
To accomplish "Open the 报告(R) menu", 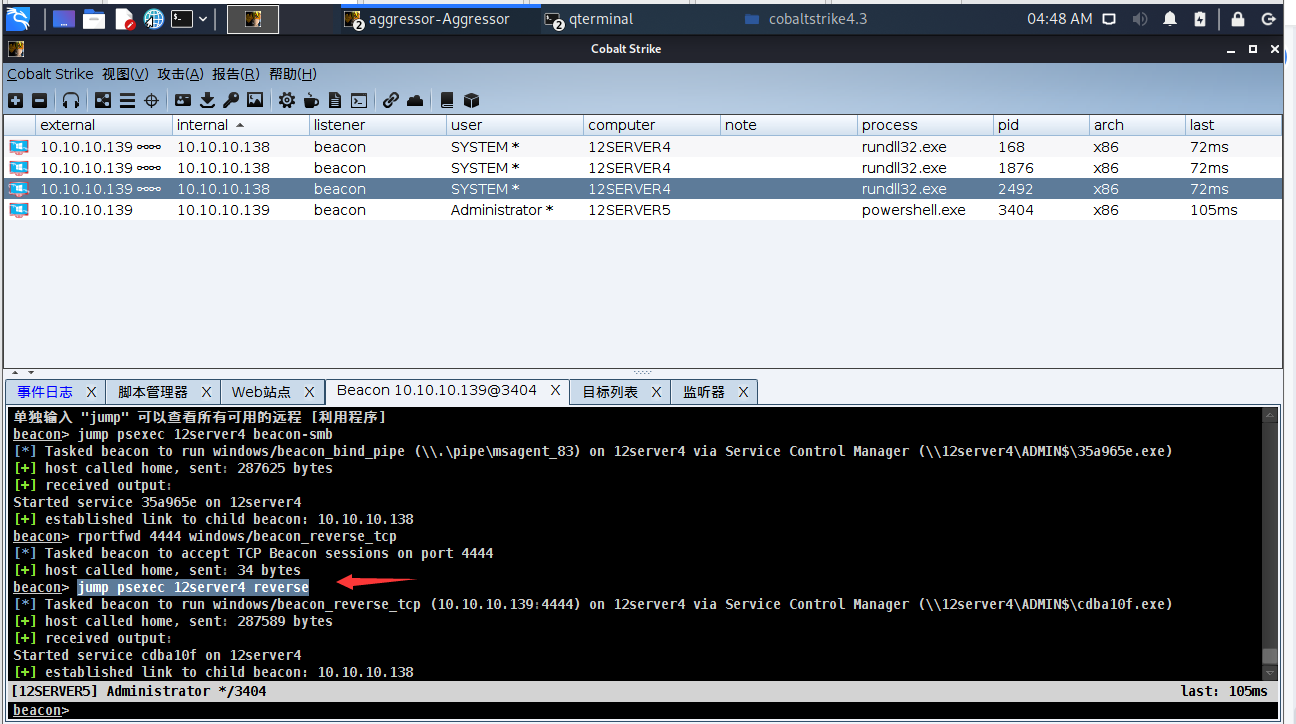I will pyautogui.click(x=236, y=74).
